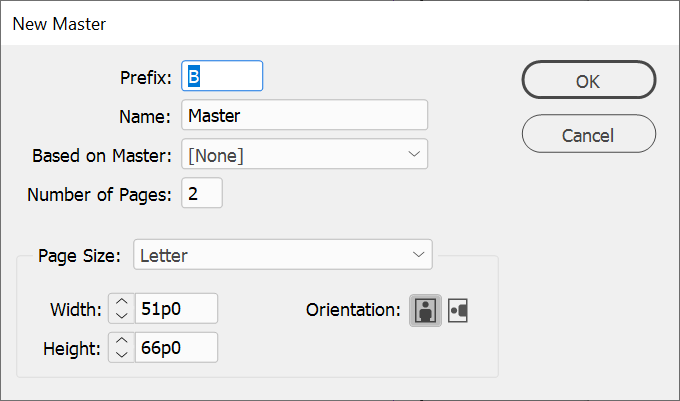The image size is (680, 401).
Task: Expand the Page Size dropdown
Action: coord(282,255)
